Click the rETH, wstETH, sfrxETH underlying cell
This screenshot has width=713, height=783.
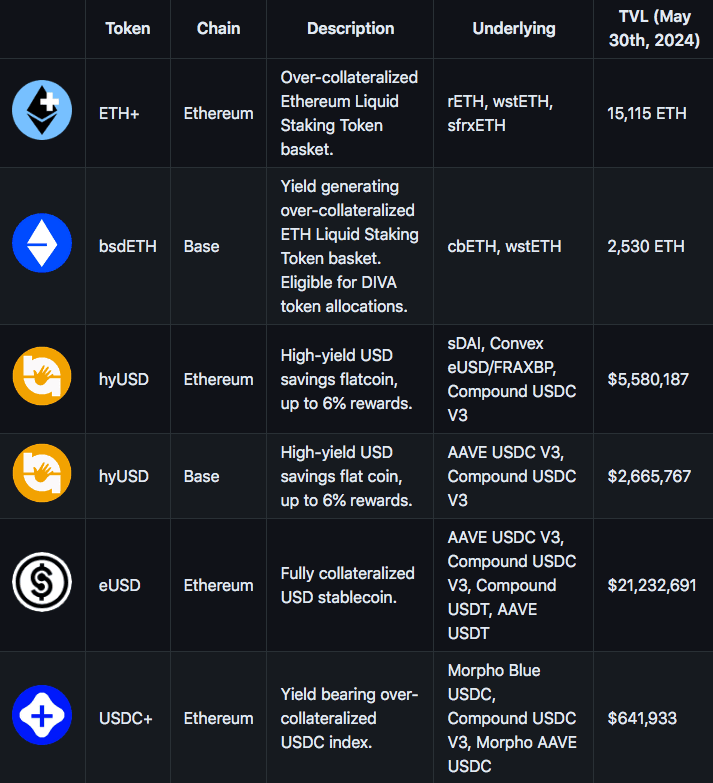(x=500, y=114)
